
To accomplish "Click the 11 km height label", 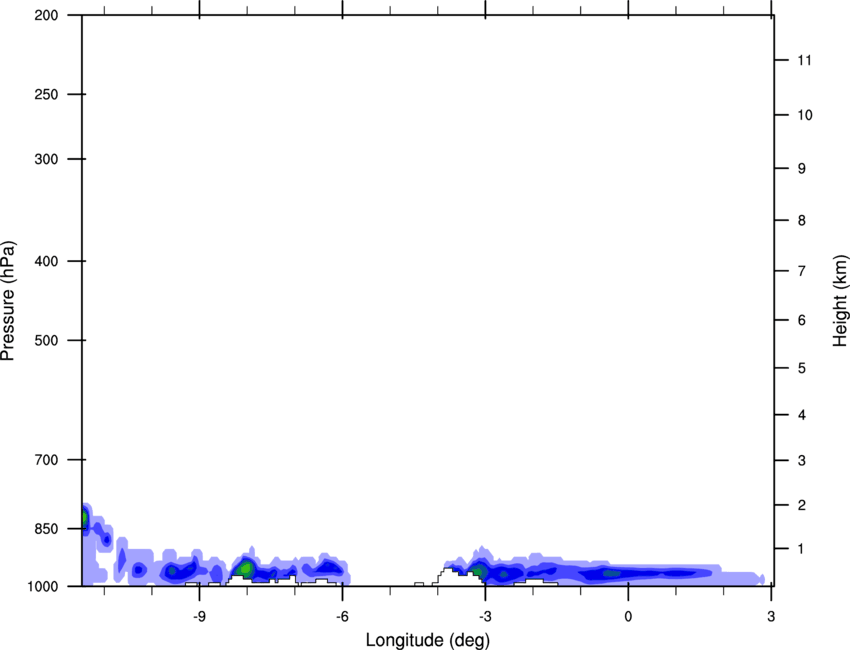I will (804, 60).
